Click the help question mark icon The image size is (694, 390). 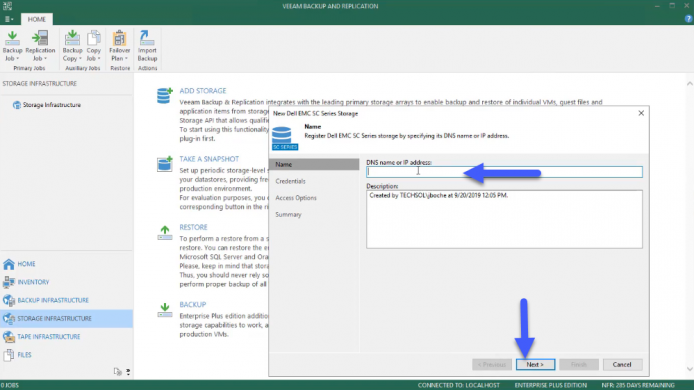[x=688, y=19]
